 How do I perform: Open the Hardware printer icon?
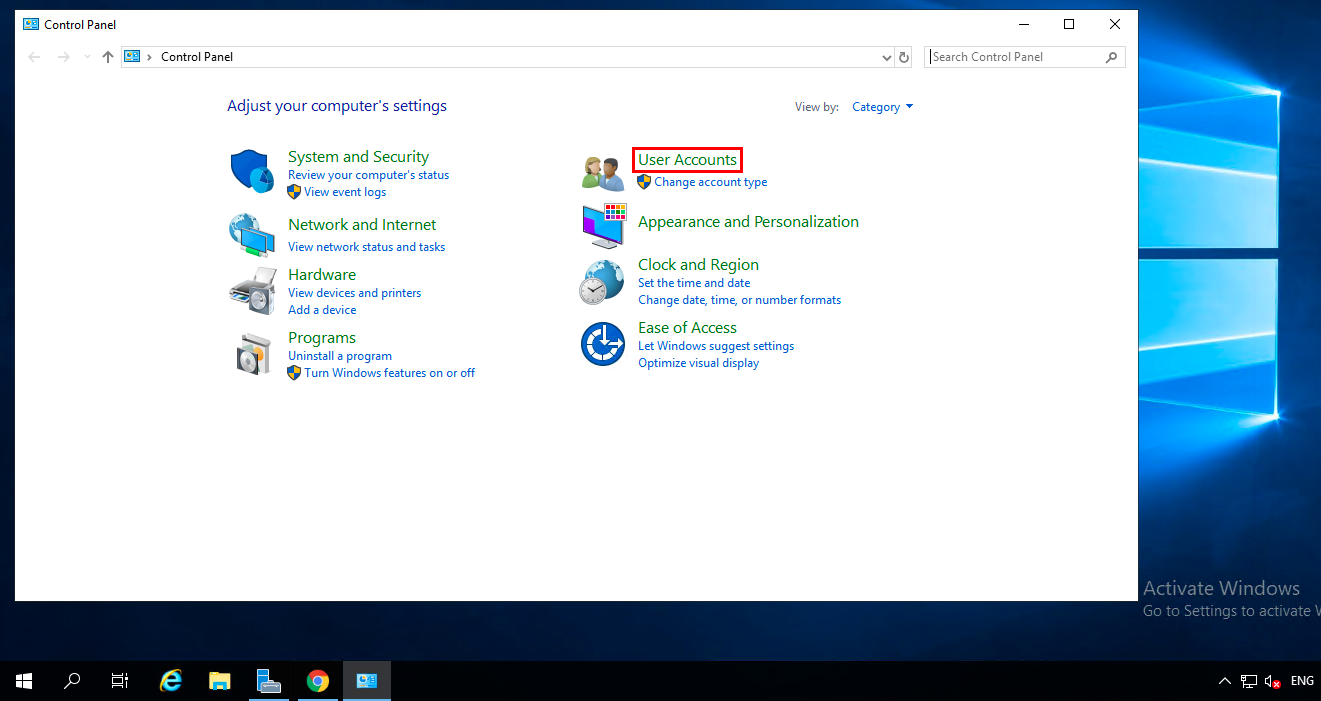coord(252,290)
